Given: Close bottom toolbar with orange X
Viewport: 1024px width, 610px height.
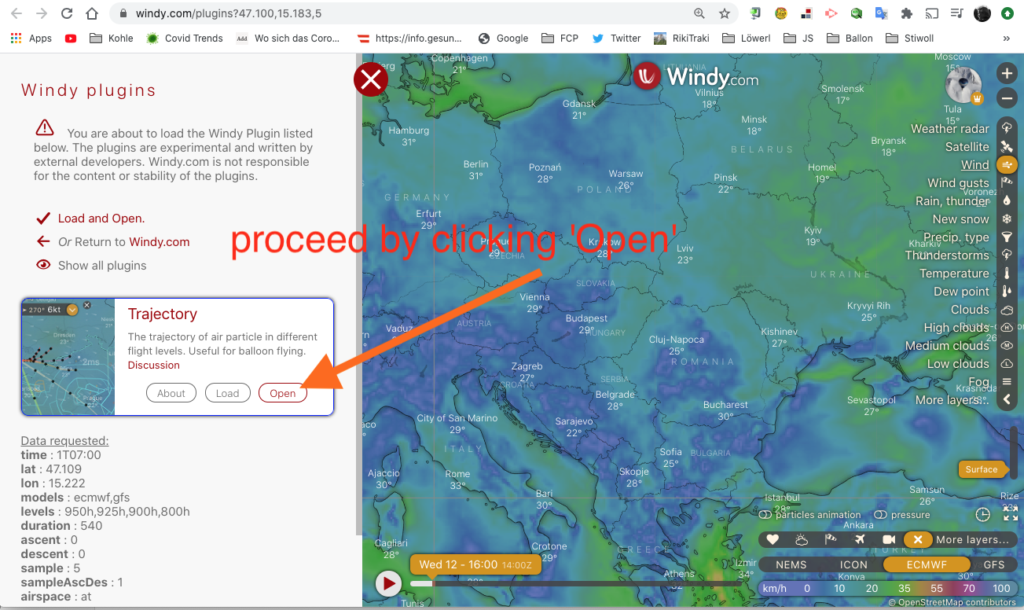Looking at the screenshot, I should (x=917, y=539).
